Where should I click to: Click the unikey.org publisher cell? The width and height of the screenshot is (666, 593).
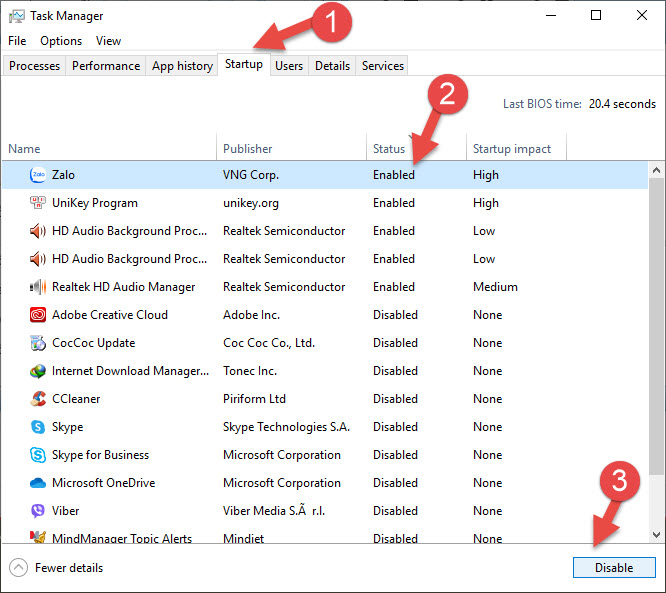[251, 203]
